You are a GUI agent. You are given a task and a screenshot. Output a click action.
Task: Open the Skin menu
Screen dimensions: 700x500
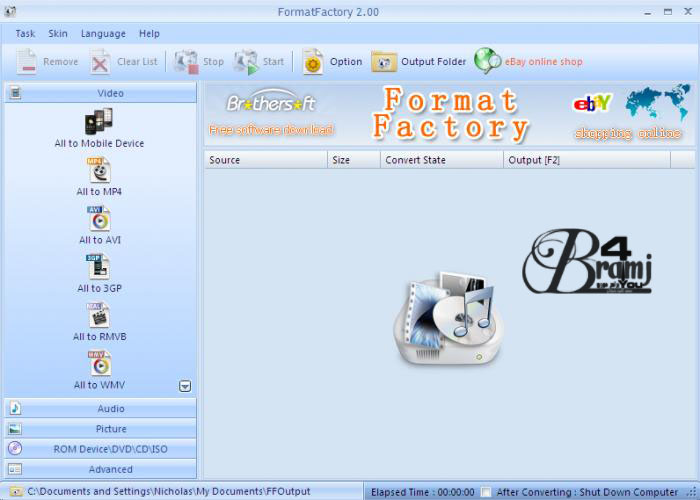tap(58, 33)
